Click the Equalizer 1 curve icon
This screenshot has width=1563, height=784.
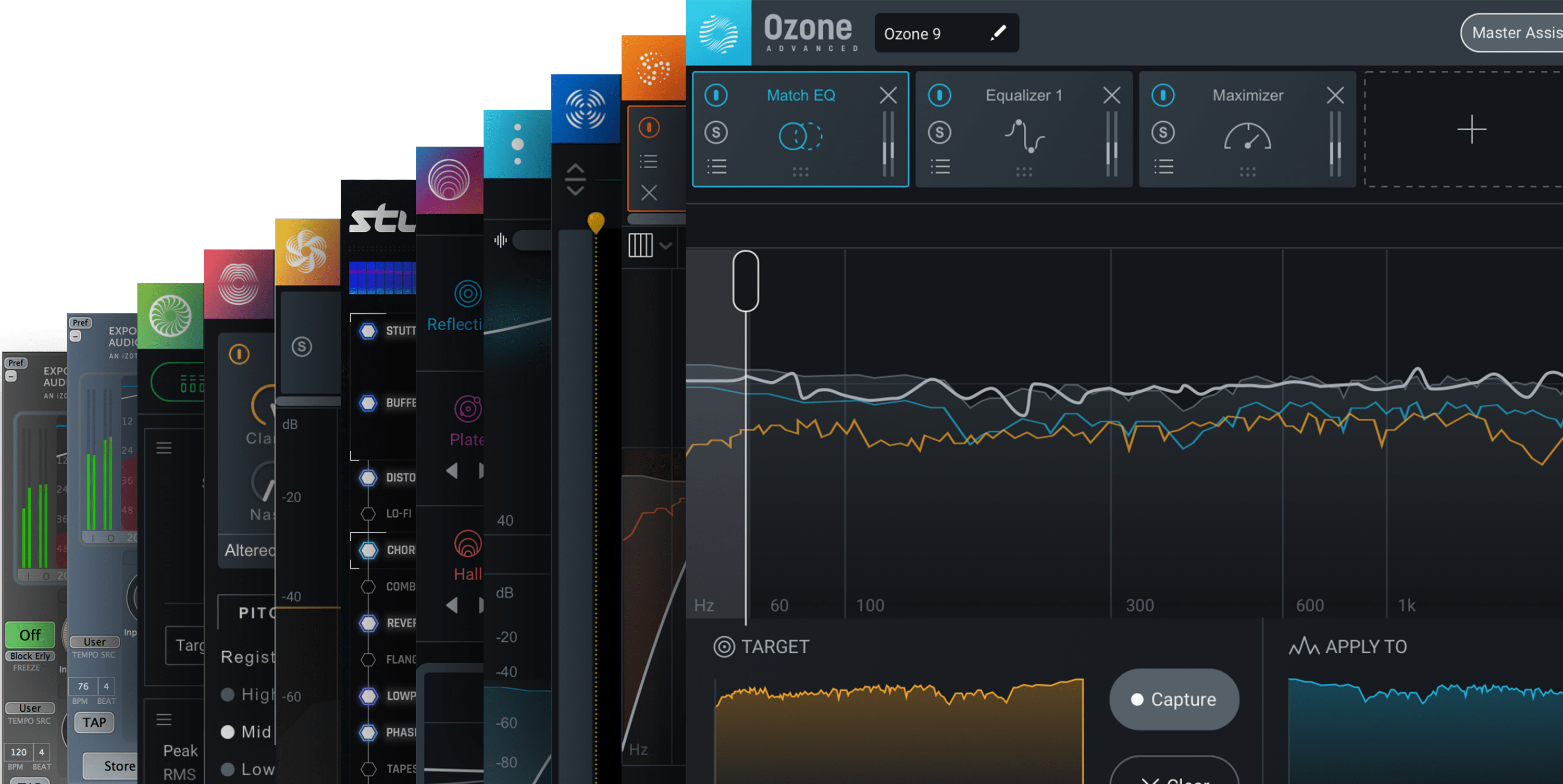(x=1024, y=136)
